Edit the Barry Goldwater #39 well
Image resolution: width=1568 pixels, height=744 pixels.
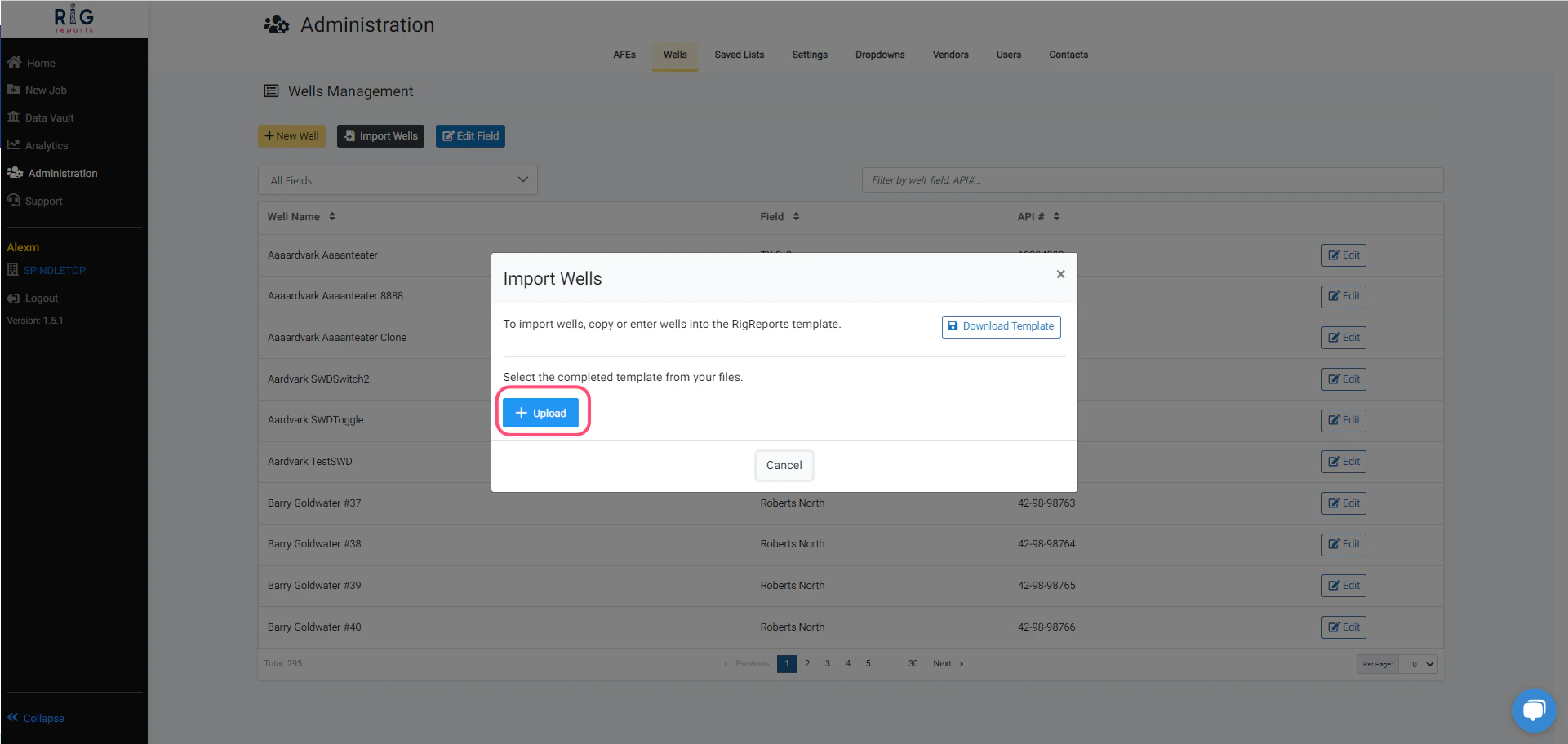click(x=1344, y=586)
